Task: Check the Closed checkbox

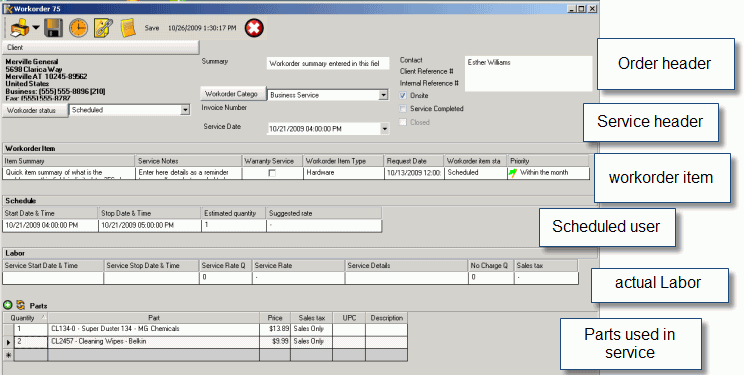Action: (x=403, y=122)
